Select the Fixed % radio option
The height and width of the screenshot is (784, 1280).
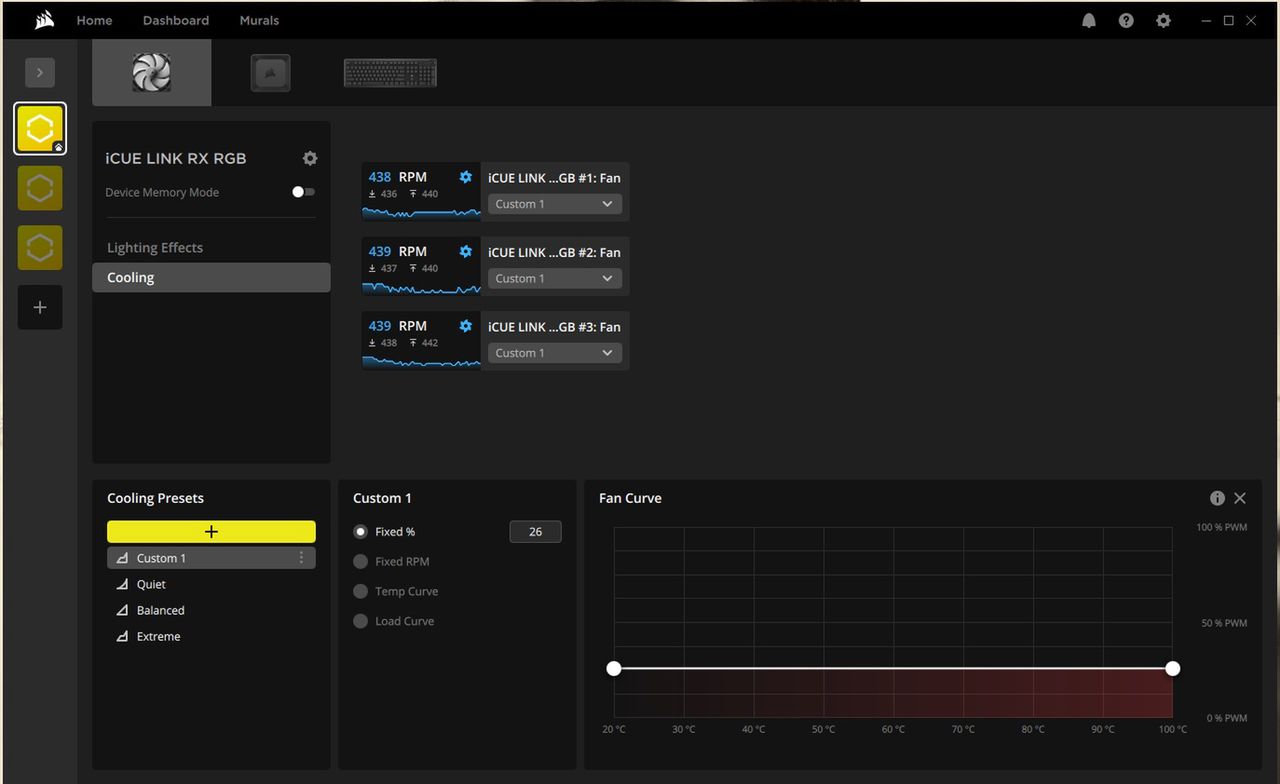[x=361, y=532]
